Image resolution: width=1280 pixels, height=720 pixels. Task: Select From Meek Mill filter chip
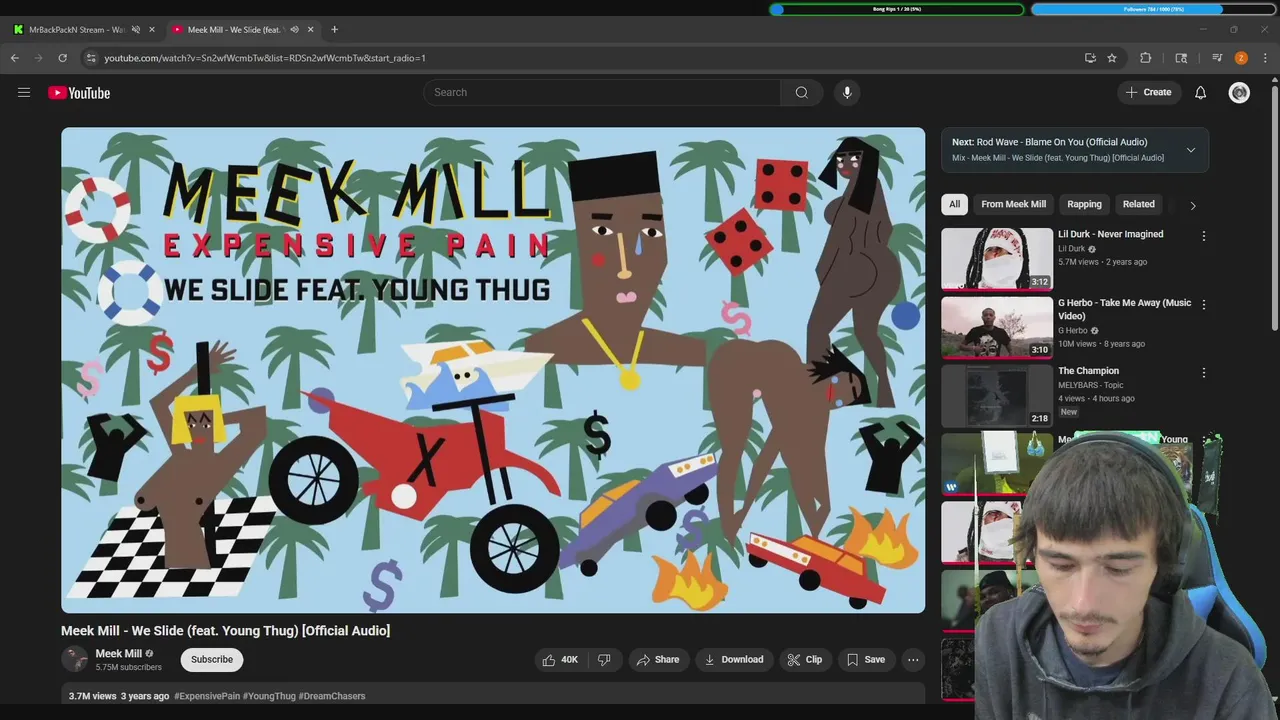1014,204
